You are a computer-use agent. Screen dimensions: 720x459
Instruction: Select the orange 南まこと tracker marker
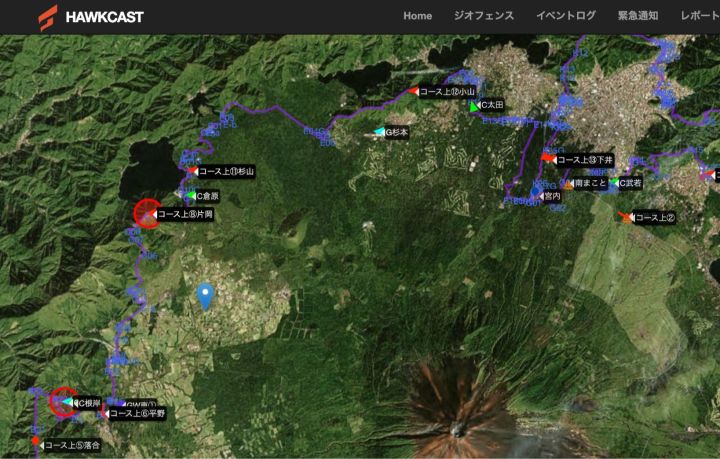(x=567, y=183)
